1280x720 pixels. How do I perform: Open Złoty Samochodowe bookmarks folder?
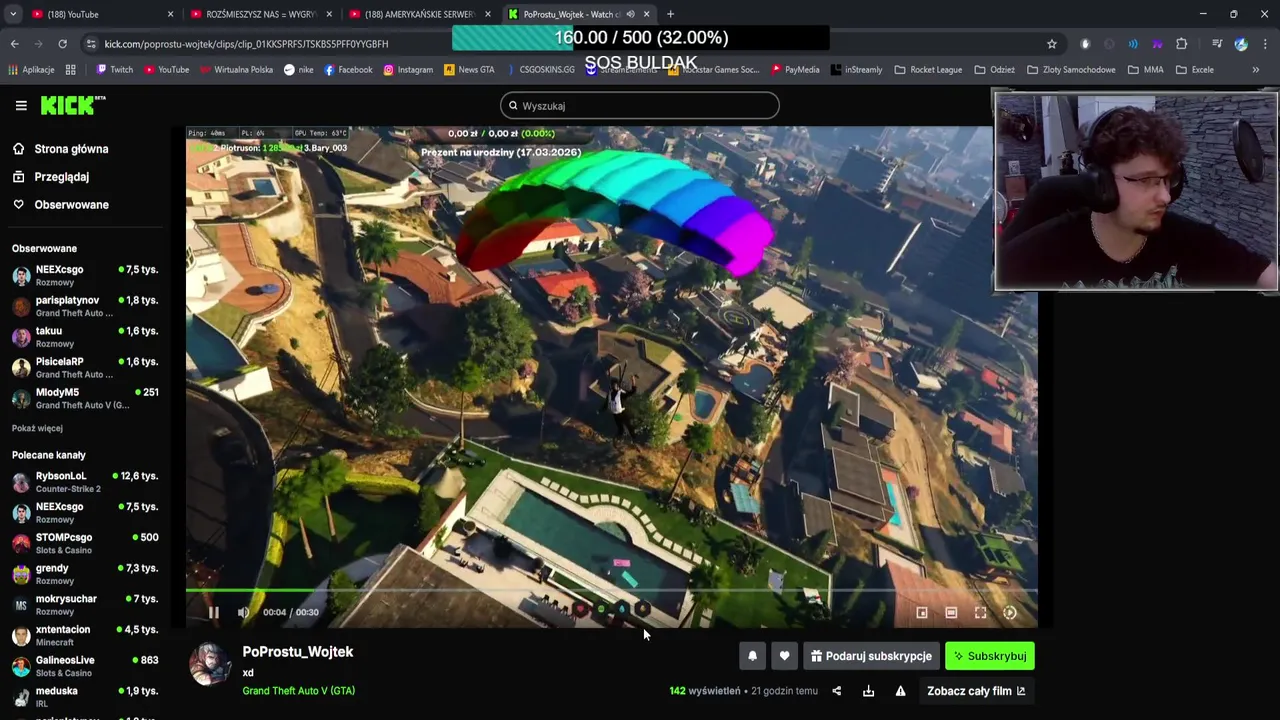coord(1071,70)
